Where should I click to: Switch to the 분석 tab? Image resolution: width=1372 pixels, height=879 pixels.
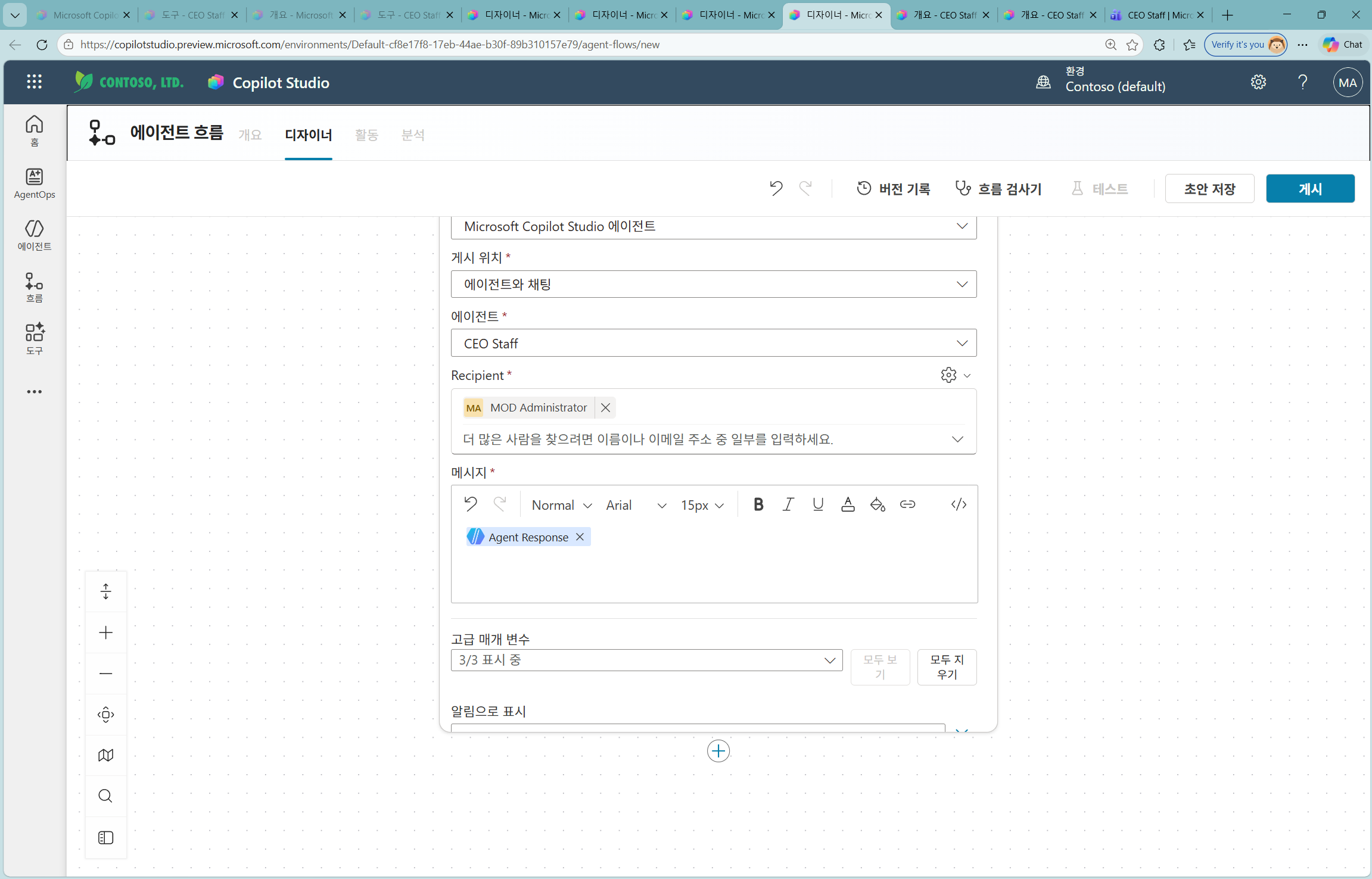pyautogui.click(x=413, y=135)
